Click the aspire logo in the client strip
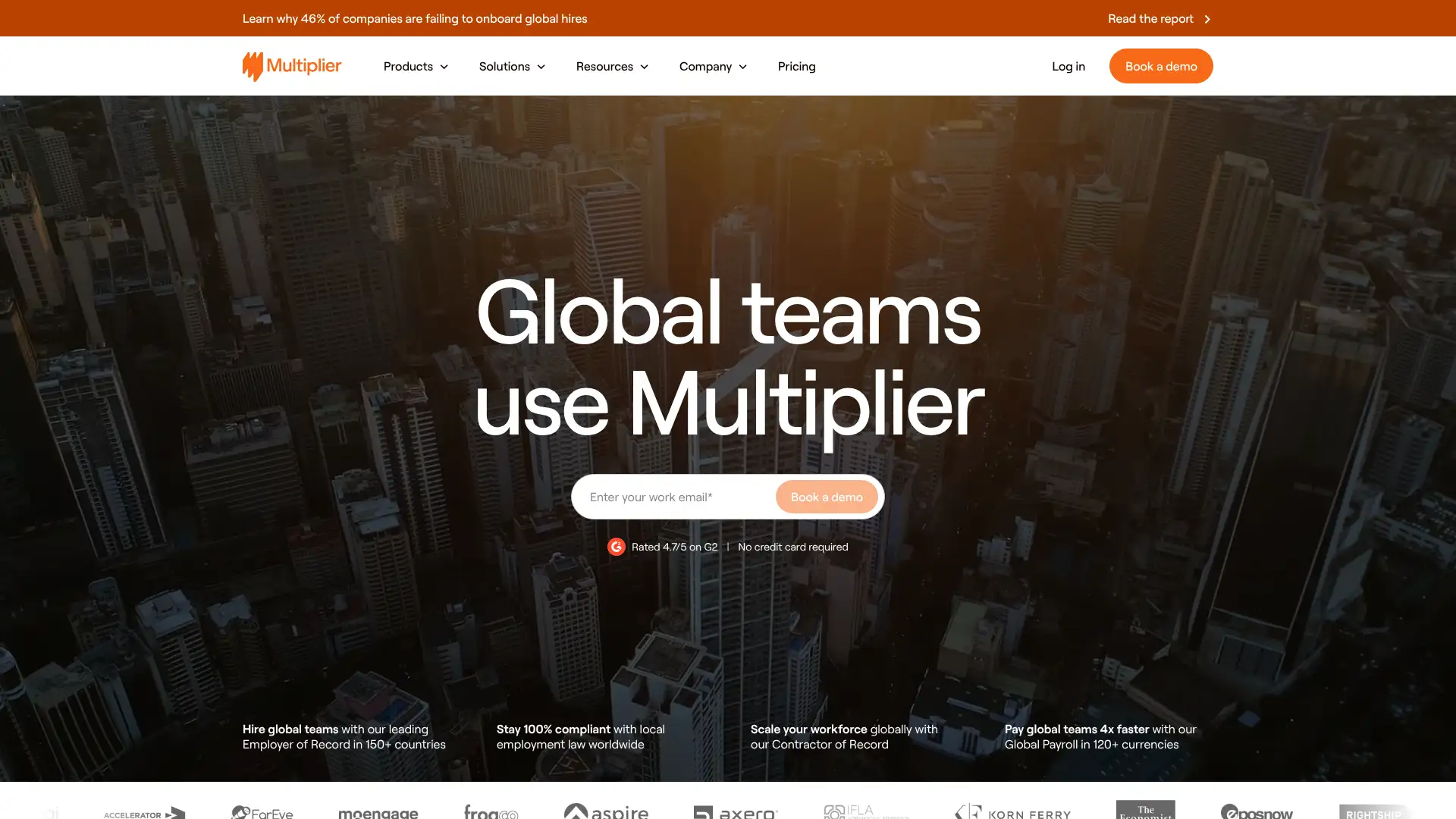 [607, 811]
